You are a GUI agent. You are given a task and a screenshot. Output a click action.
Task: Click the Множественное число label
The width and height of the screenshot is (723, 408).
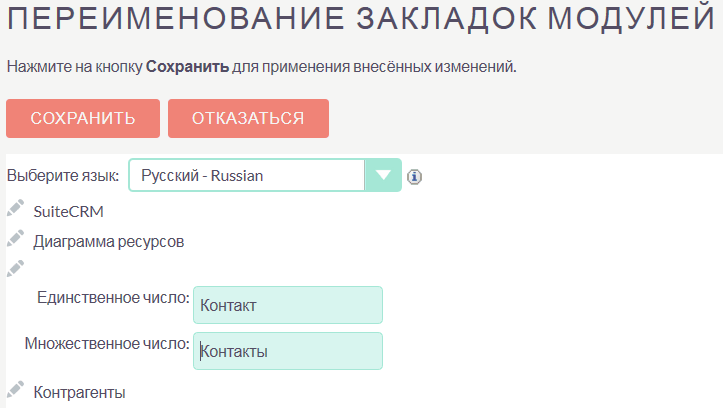[107, 343]
